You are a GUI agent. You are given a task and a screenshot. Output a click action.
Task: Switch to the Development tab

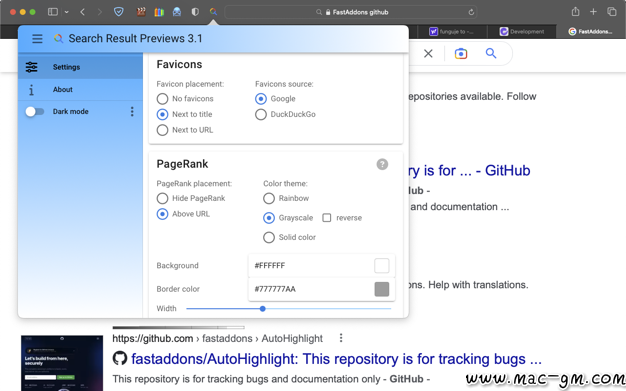pos(522,32)
